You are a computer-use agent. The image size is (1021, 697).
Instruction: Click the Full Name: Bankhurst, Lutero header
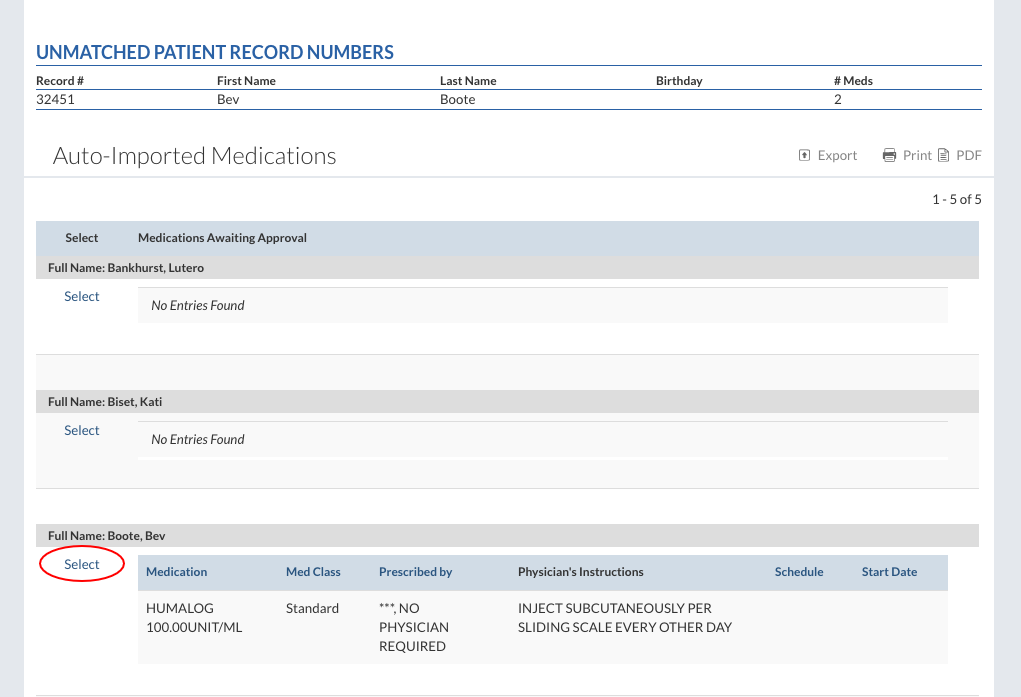coord(126,268)
